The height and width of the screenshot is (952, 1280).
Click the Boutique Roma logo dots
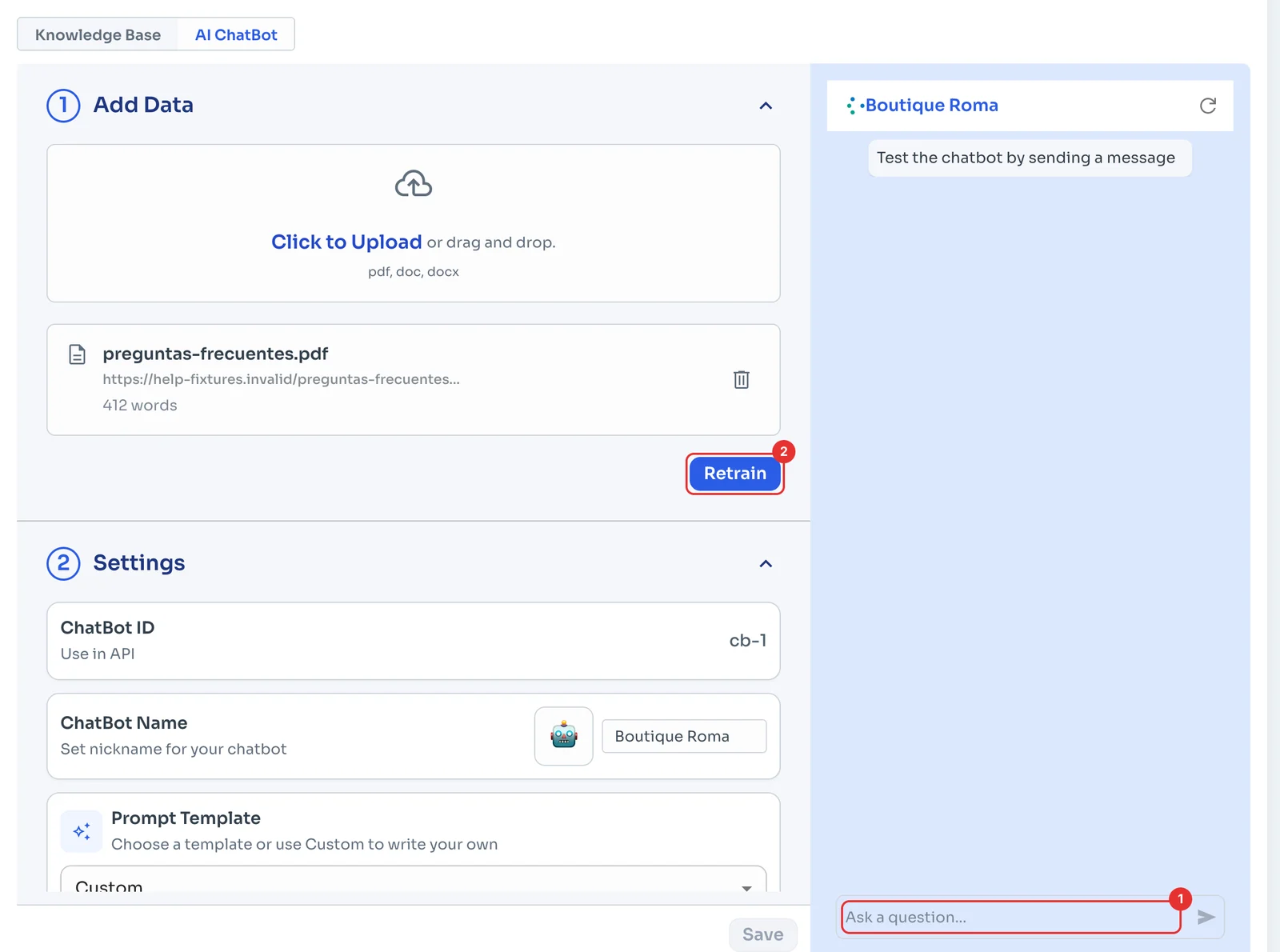854,106
